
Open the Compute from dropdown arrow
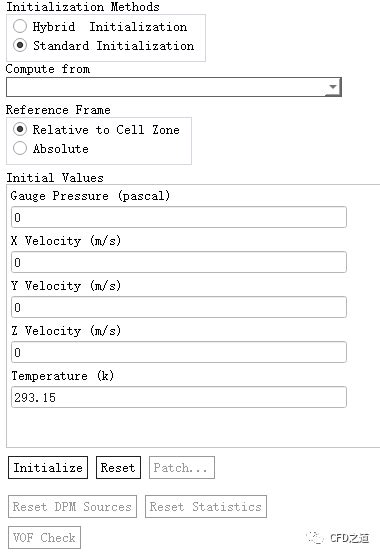333,87
